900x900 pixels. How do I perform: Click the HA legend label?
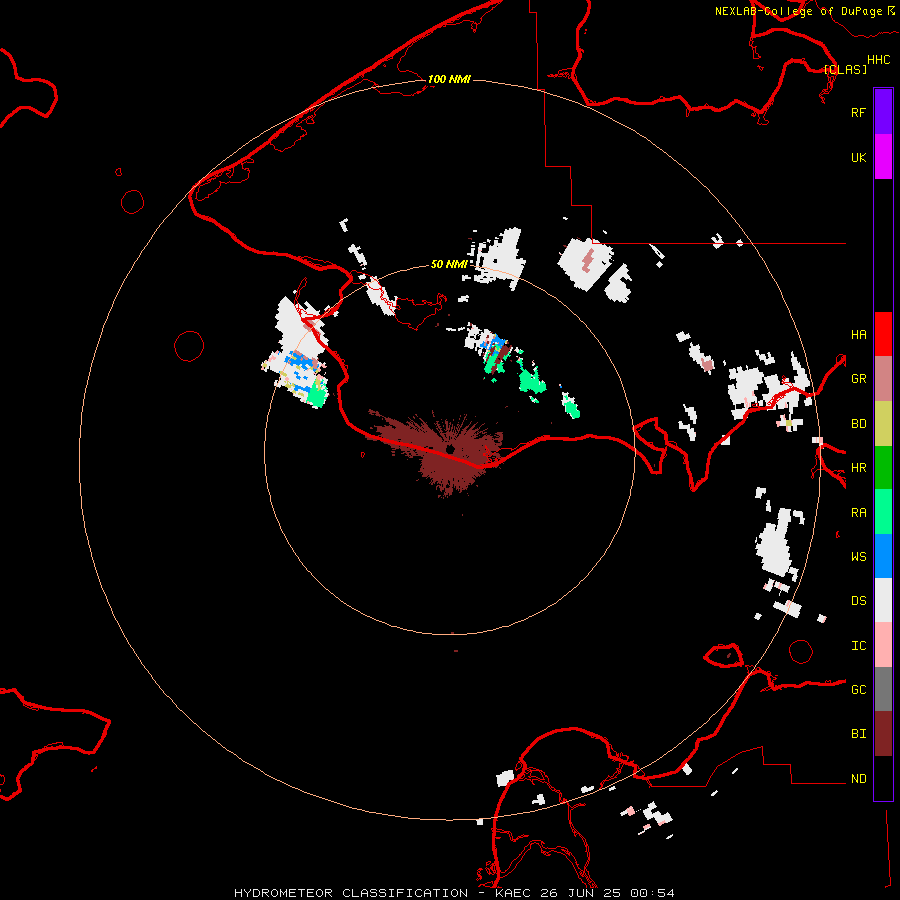click(x=858, y=335)
